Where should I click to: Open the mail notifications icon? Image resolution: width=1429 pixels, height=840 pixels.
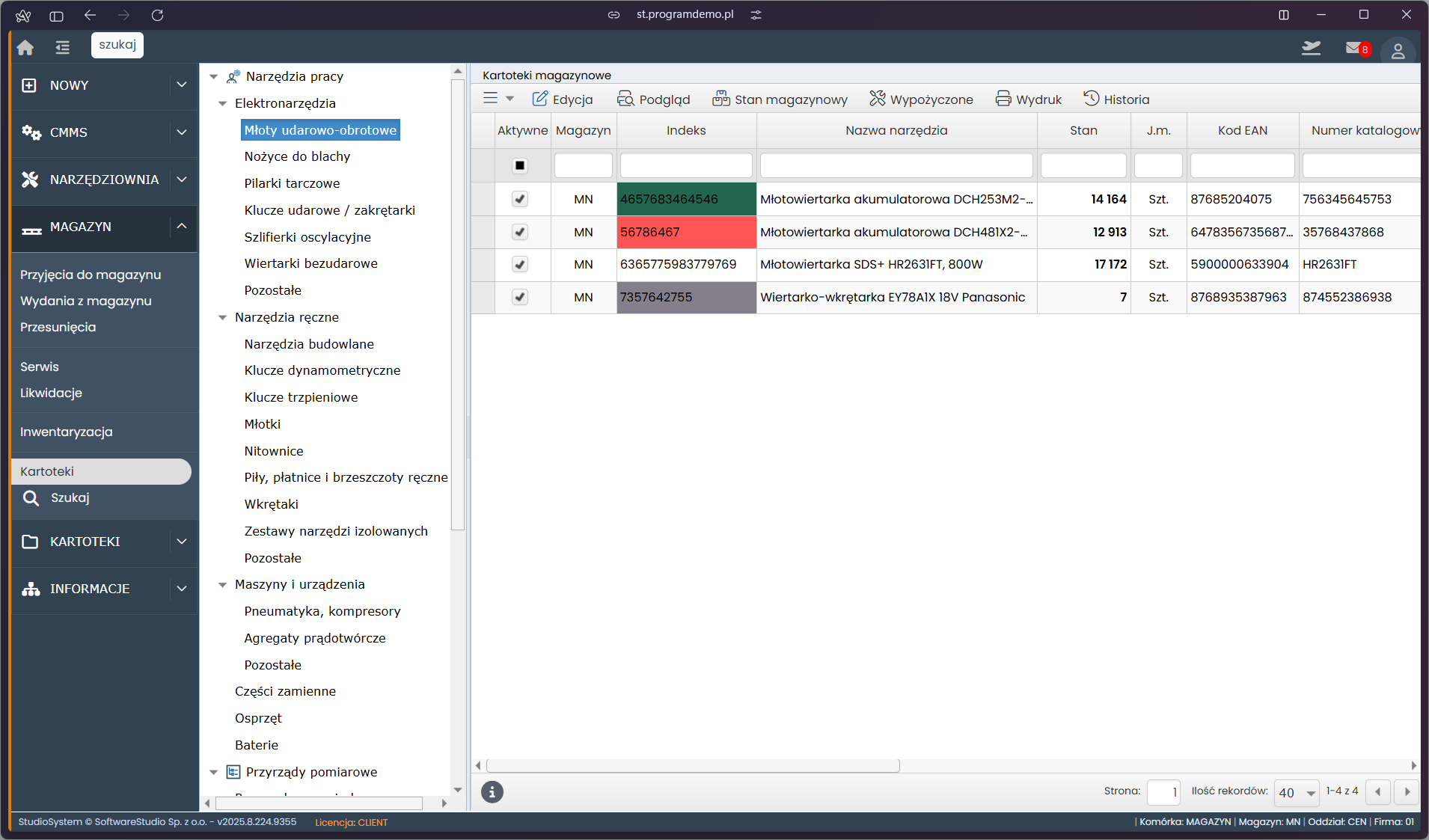click(x=1356, y=49)
